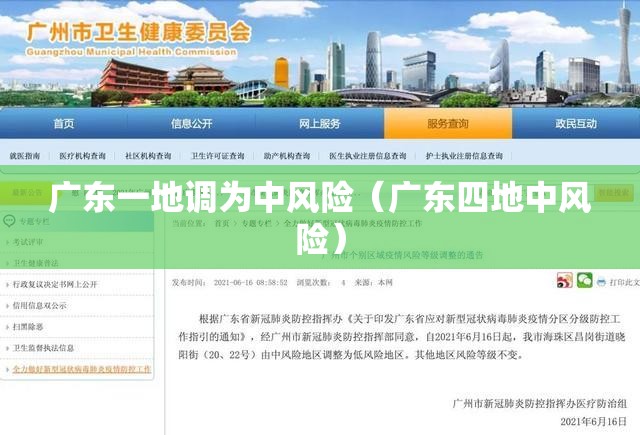Open 全力做好新型冠状病毒肺炎疫情防控工作 sidebar link
The height and width of the screenshot is (435, 640).
pos(82,369)
